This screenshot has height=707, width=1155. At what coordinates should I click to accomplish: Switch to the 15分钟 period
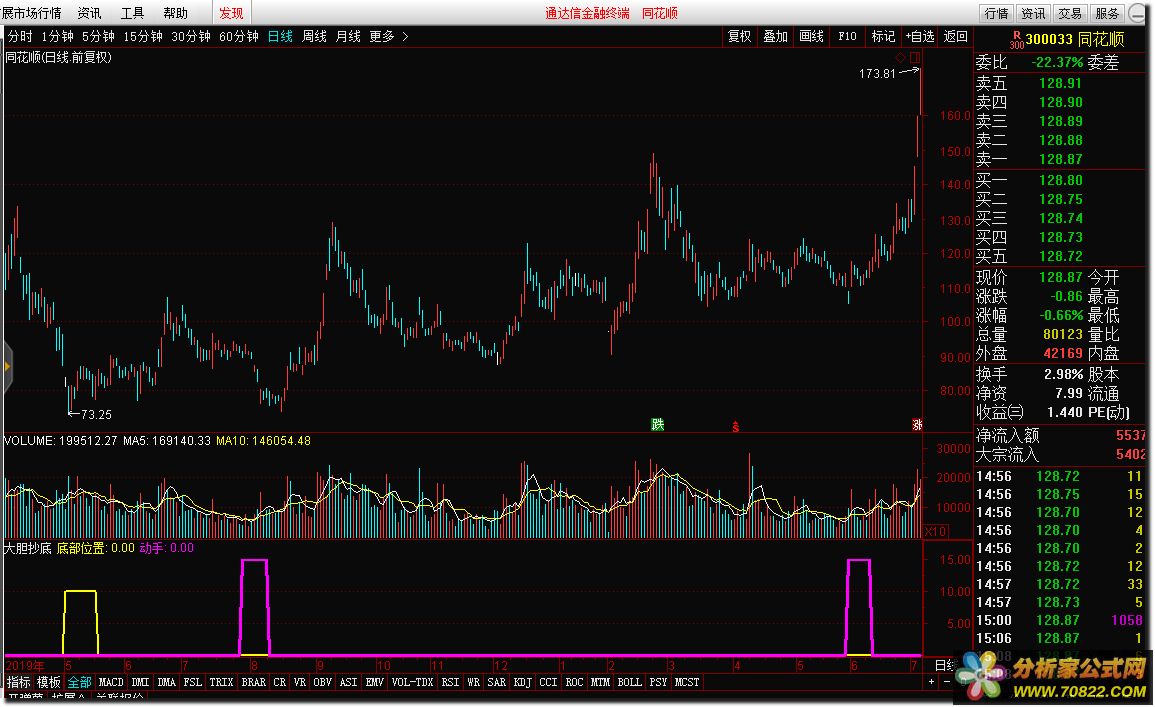click(x=143, y=36)
